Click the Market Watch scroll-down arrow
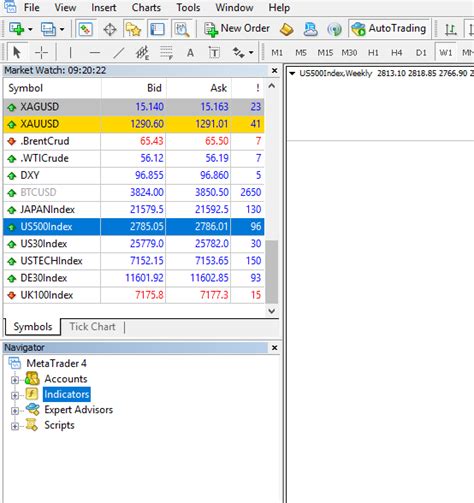 pos(272,311)
